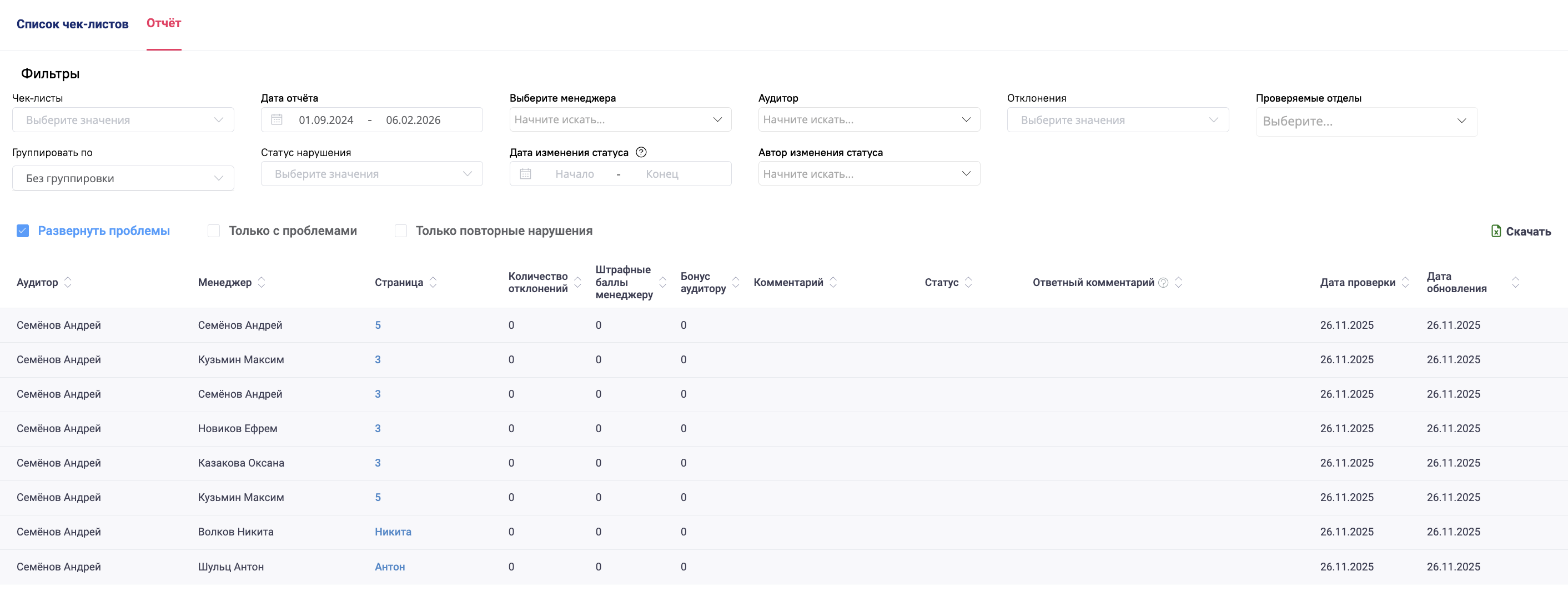Click the help icon beside Дата изменения статуса
The image size is (1568, 596).
click(640, 152)
